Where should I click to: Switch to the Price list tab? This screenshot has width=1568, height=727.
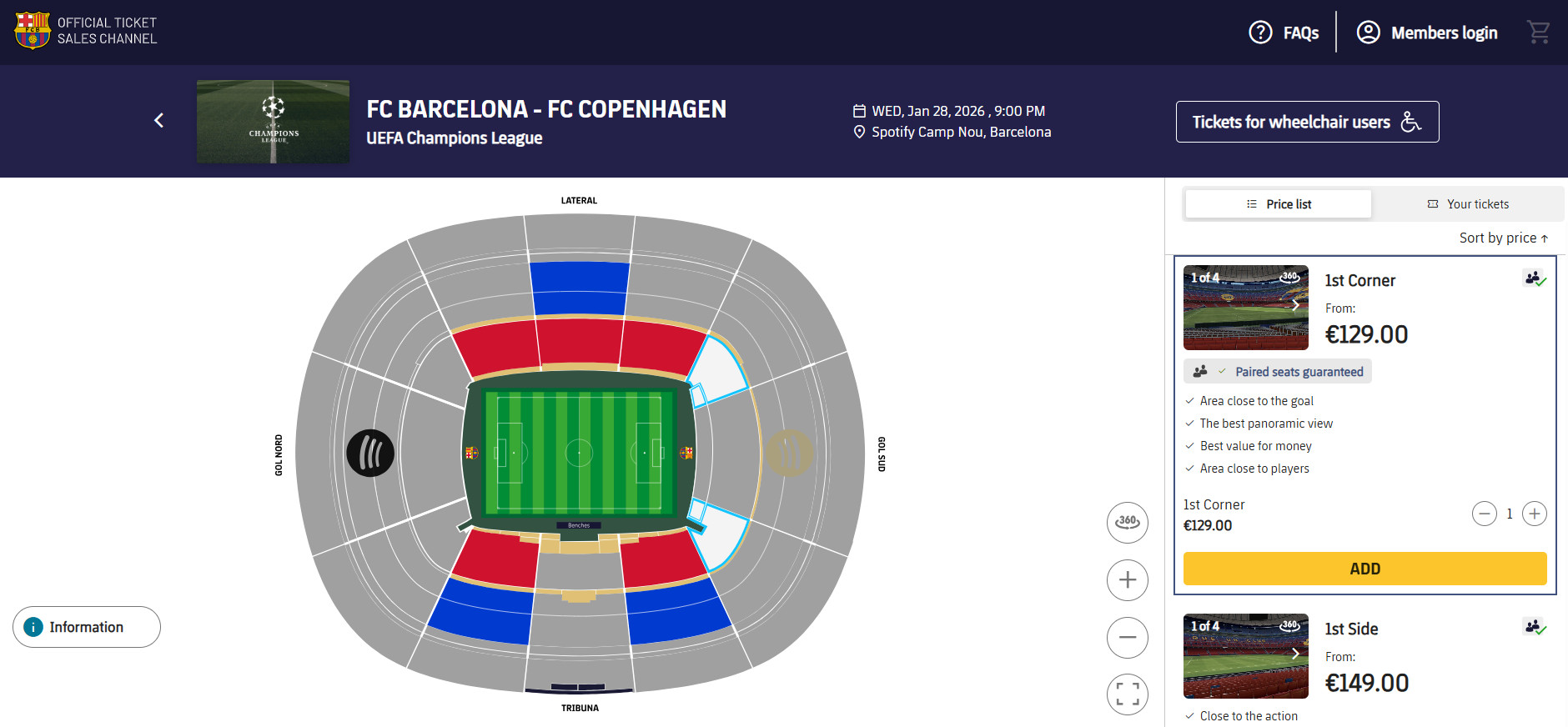(1279, 204)
